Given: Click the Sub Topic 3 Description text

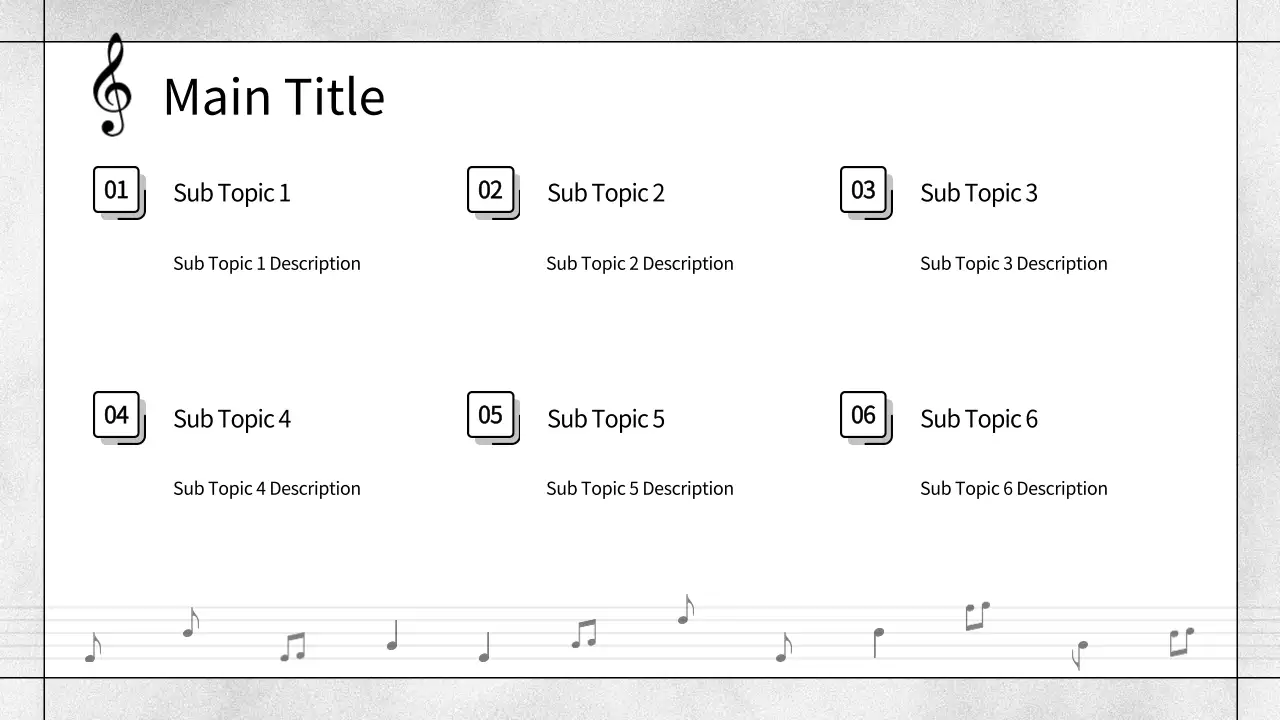Looking at the screenshot, I should tap(1014, 264).
